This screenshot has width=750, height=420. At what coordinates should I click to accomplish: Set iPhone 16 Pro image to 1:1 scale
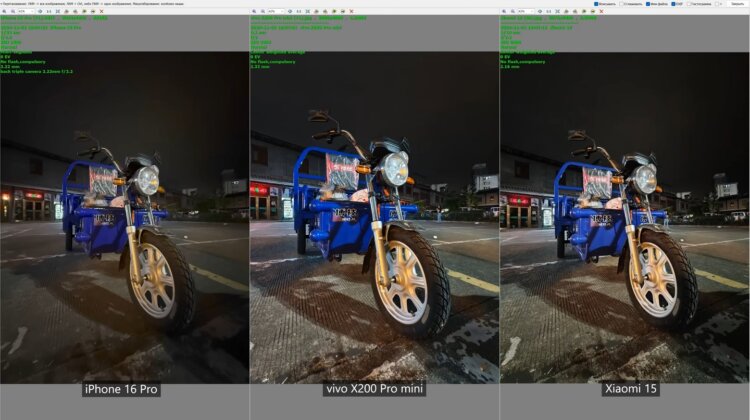[49, 11]
